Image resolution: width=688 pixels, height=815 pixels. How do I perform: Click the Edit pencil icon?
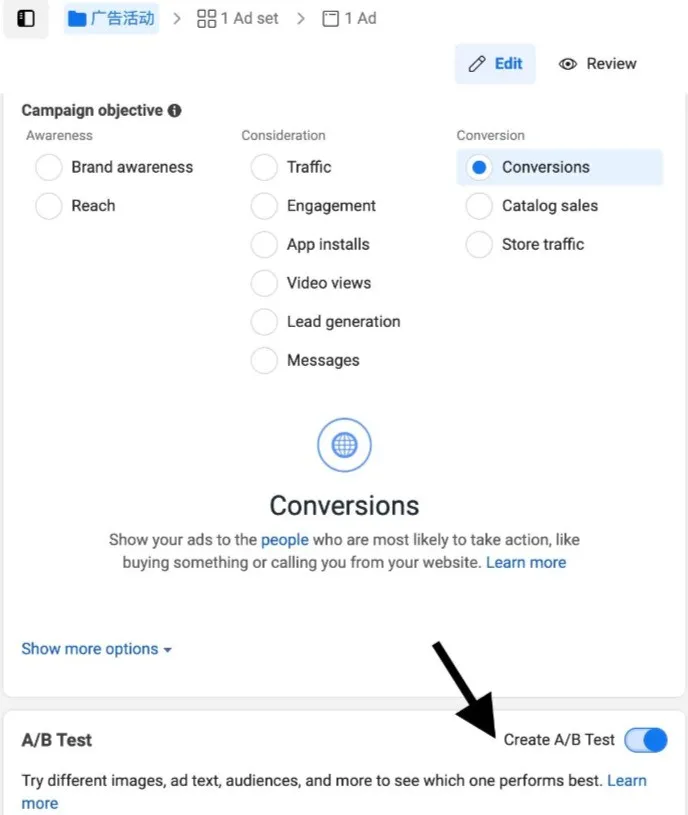coord(477,64)
